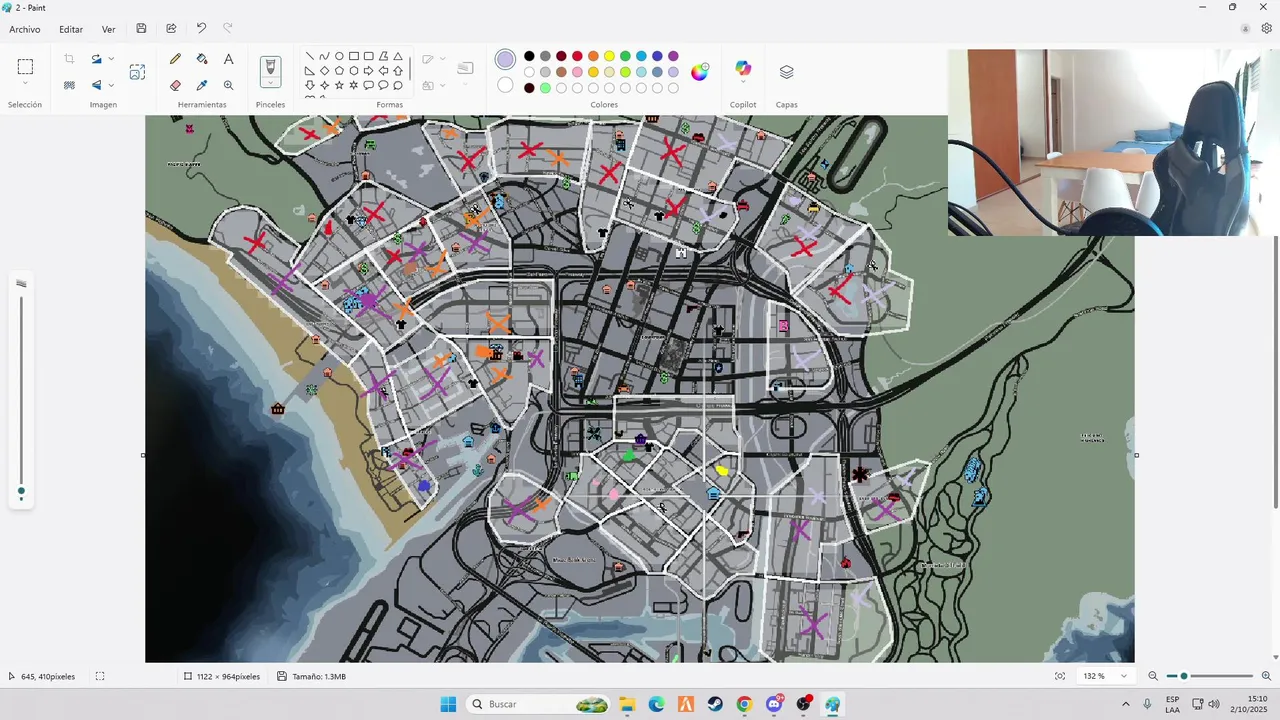The image size is (1280, 720).
Task: Open the Edit colors wheel
Action: pyautogui.click(x=700, y=71)
